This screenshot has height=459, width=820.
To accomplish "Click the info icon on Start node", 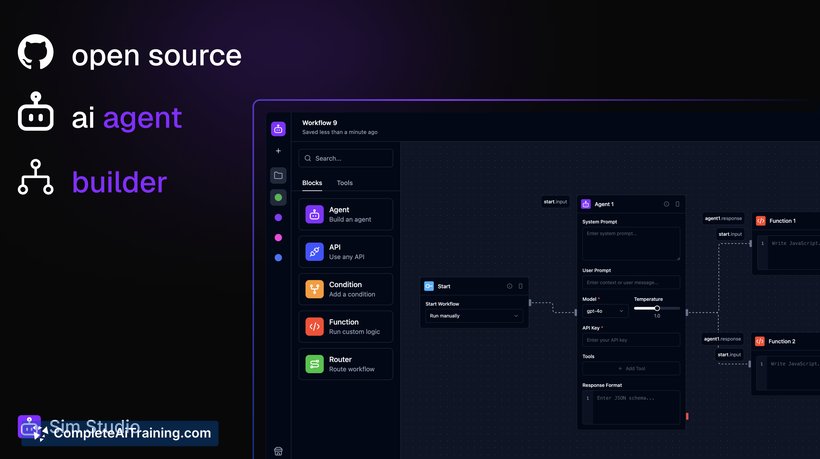I will 509,286.
